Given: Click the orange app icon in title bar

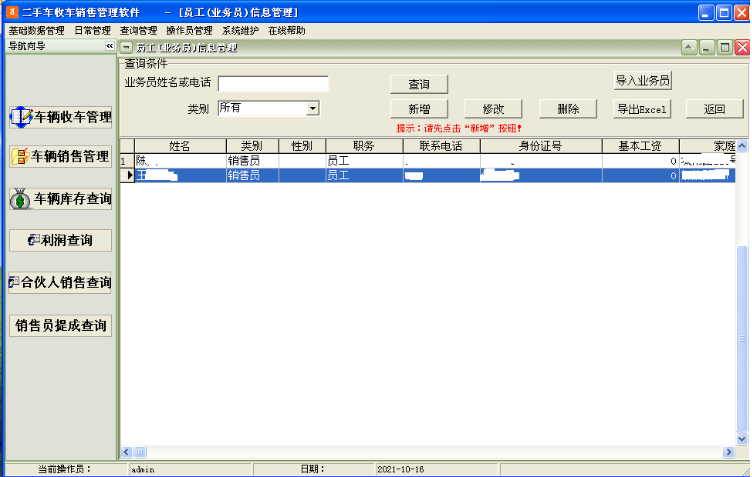Looking at the screenshot, I should (x=12, y=12).
